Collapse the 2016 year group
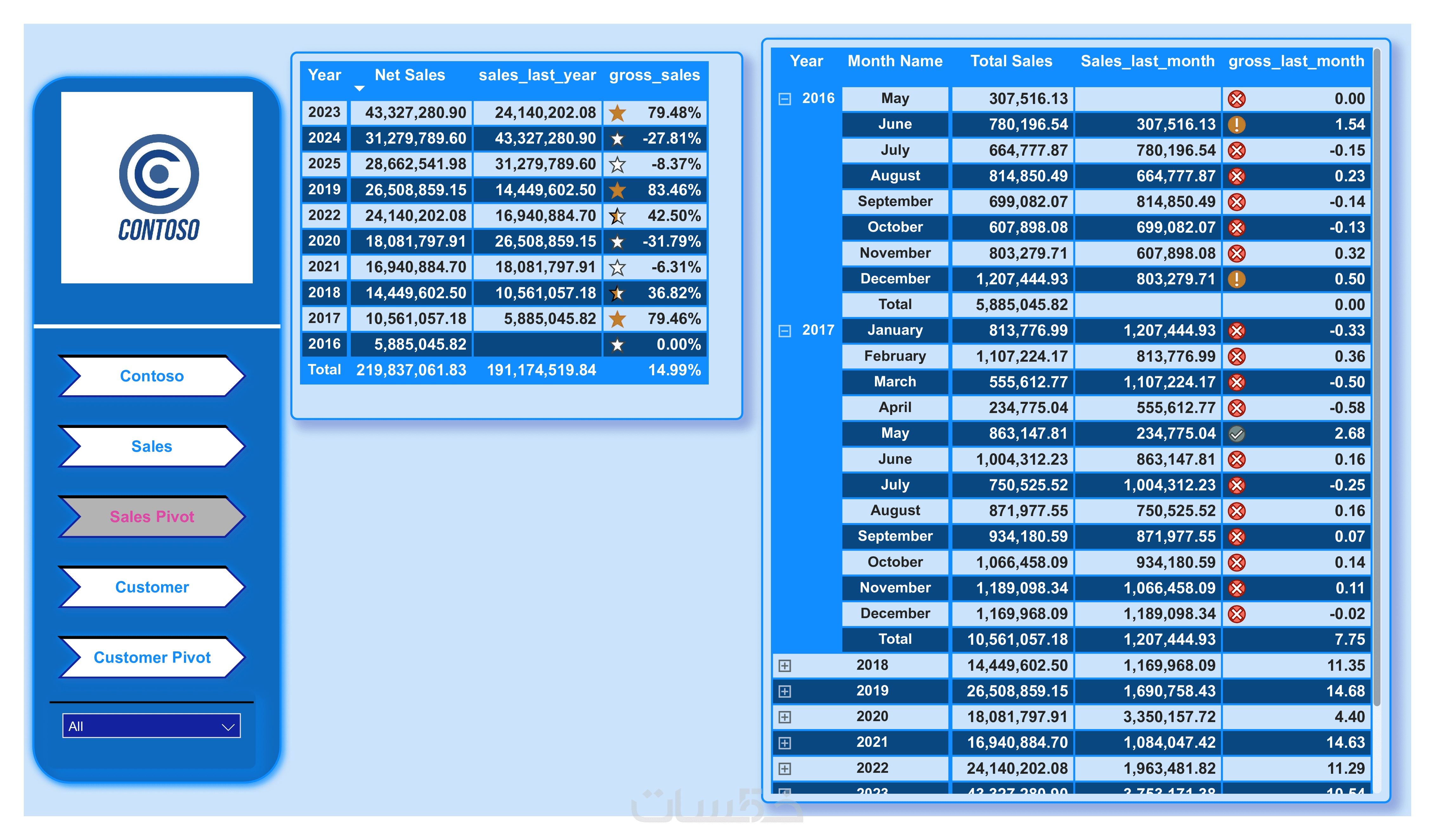The height and width of the screenshot is (840, 1435). tap(784, 99)
